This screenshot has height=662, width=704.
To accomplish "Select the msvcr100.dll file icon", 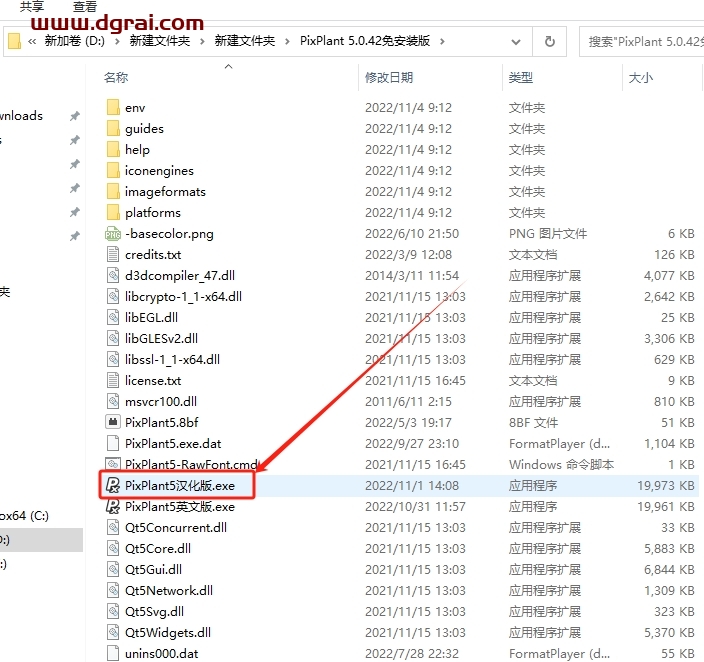I will 113,402.
